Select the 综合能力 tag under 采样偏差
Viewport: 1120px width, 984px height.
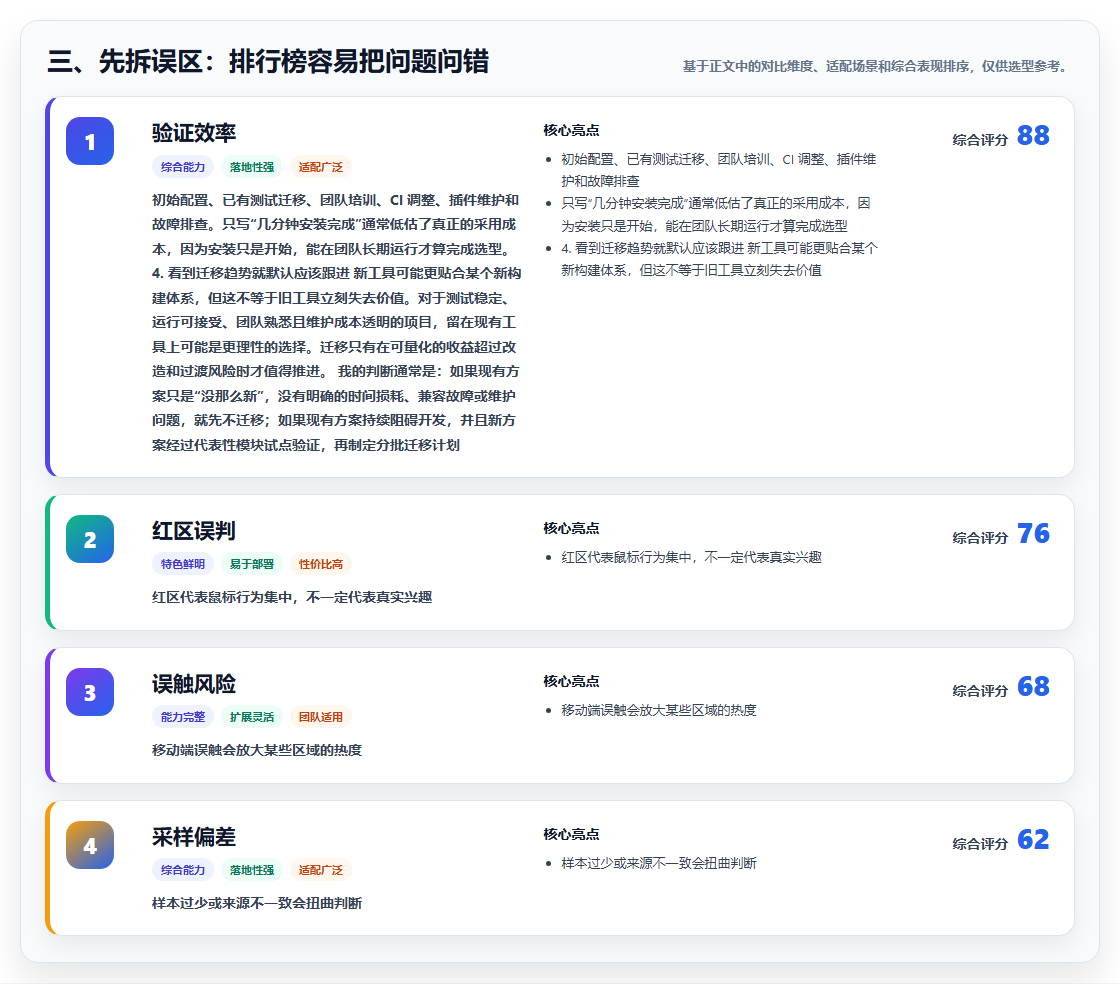click(x=183, y=870)
